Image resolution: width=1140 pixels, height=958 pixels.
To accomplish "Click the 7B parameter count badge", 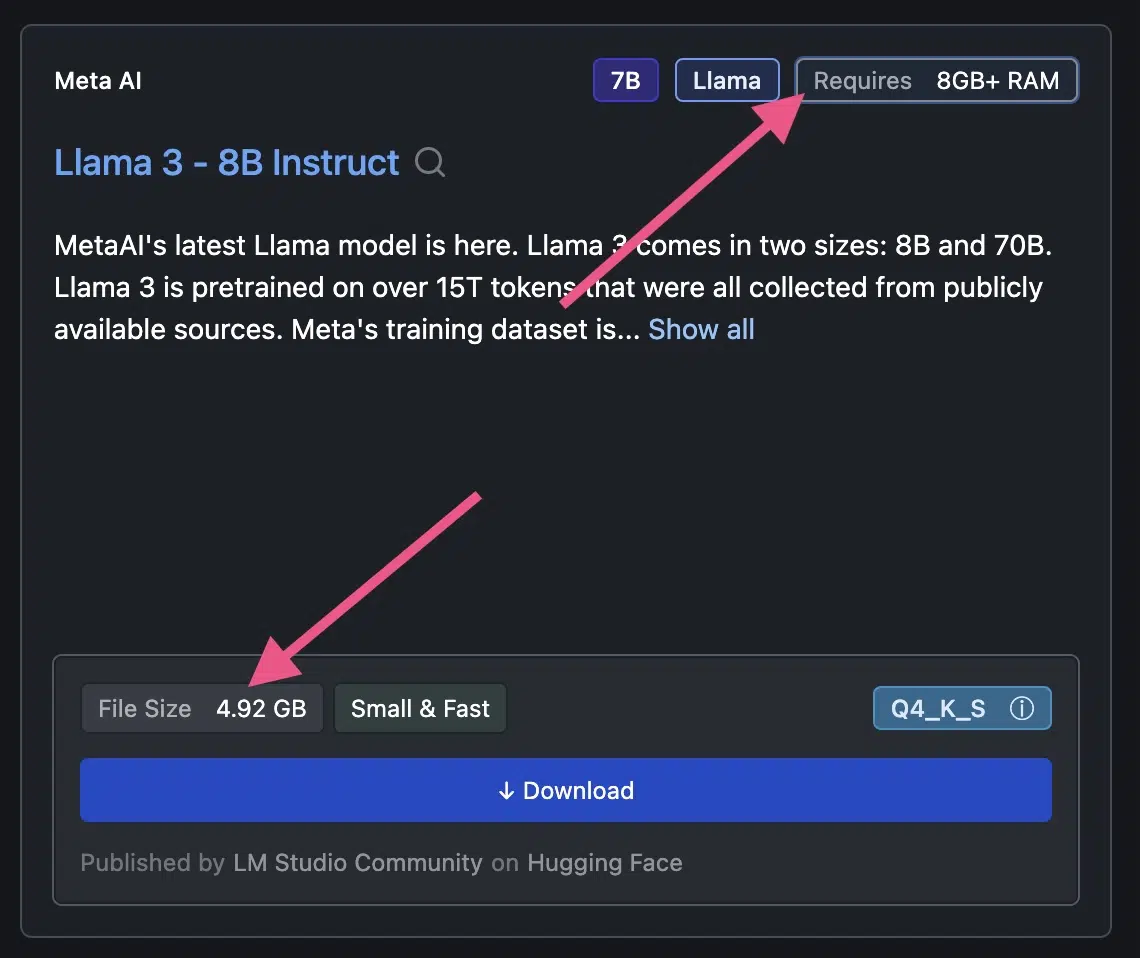I will 625,80.
